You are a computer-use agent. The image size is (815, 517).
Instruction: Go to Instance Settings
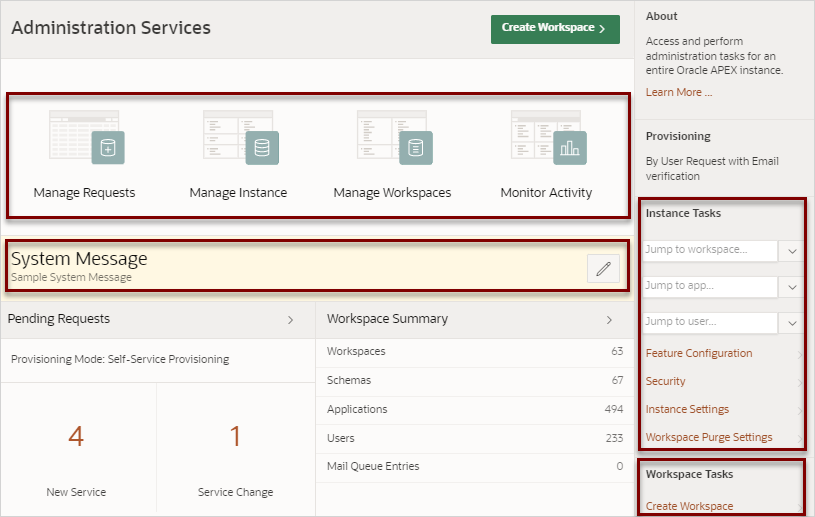(687, 409)
